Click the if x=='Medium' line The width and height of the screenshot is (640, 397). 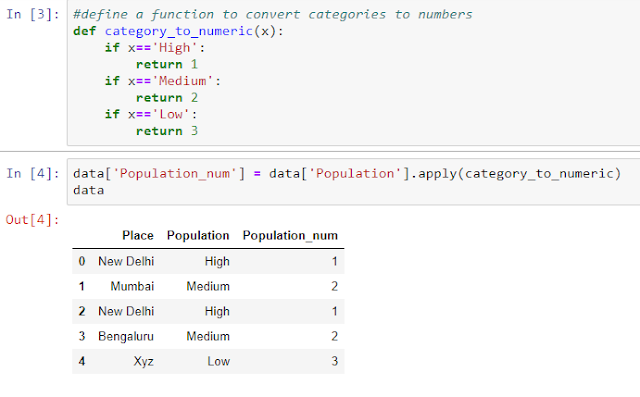tap(162, 81)
